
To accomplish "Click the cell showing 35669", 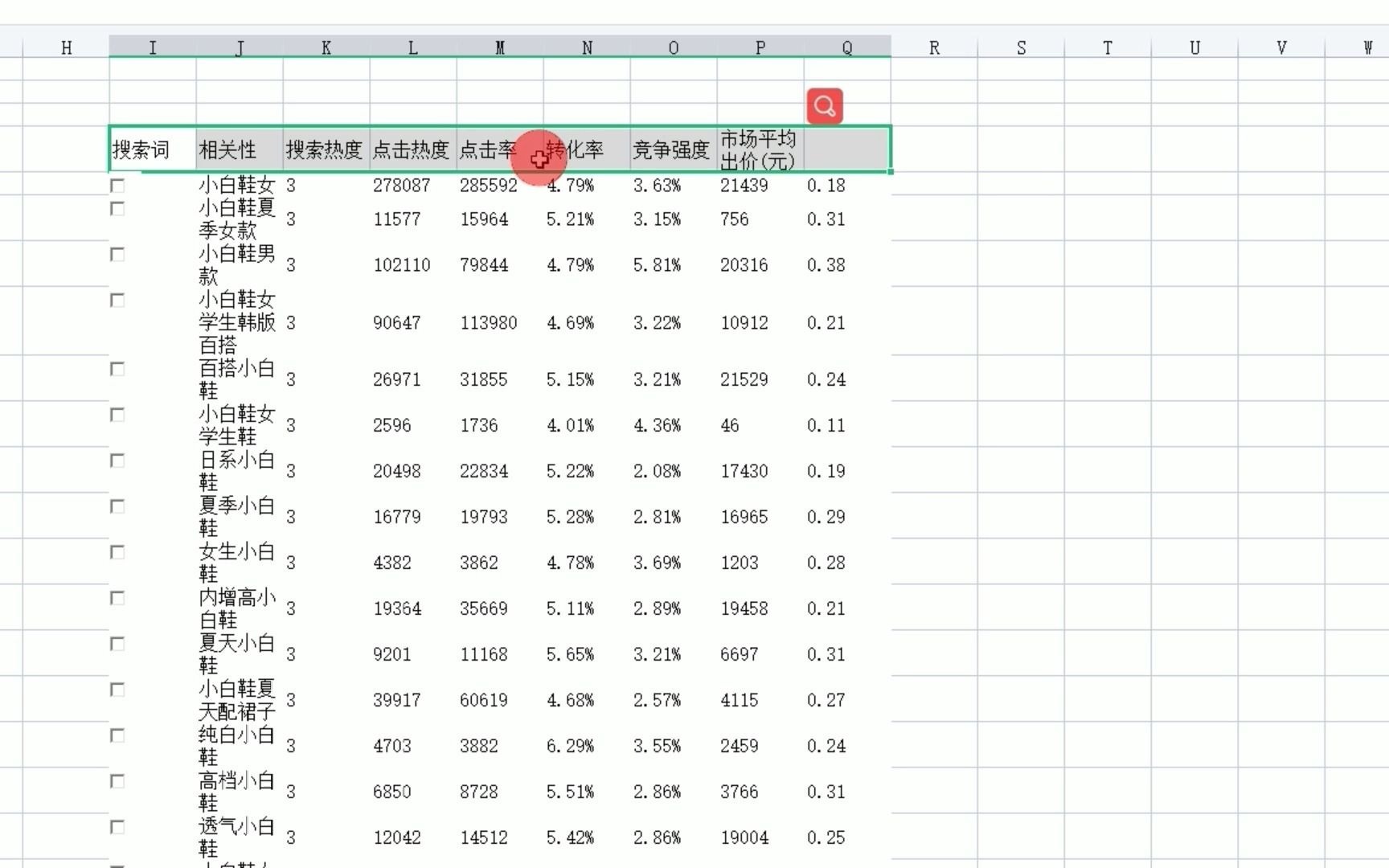I will coord(500,608).
